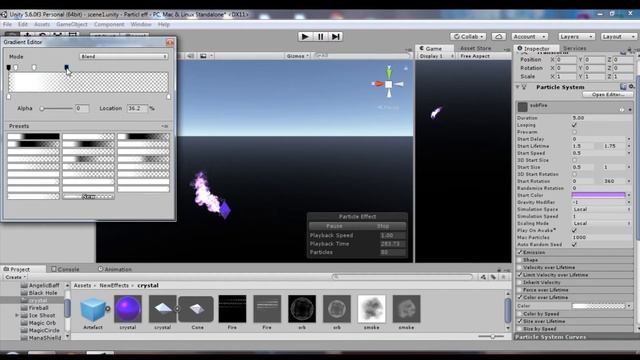Click the Pause button in toolbar
The width and height of the screenshot is (640, 360).
point(320,36)
